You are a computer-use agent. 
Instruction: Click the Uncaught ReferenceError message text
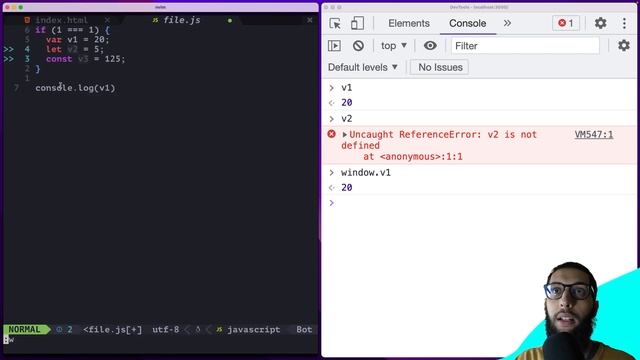[439, 140]
